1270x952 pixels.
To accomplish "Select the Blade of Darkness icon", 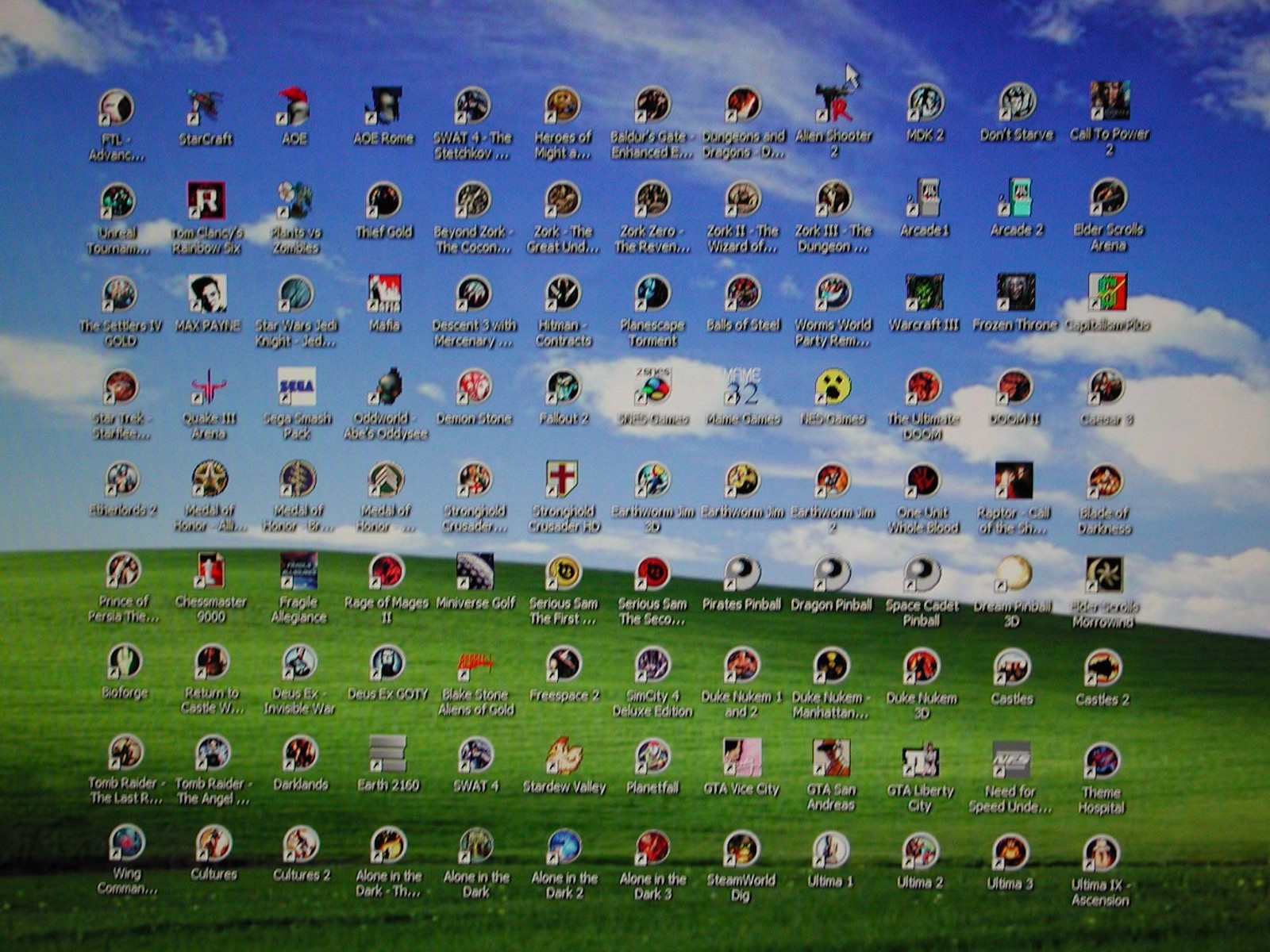I will tap(1105, 482).
